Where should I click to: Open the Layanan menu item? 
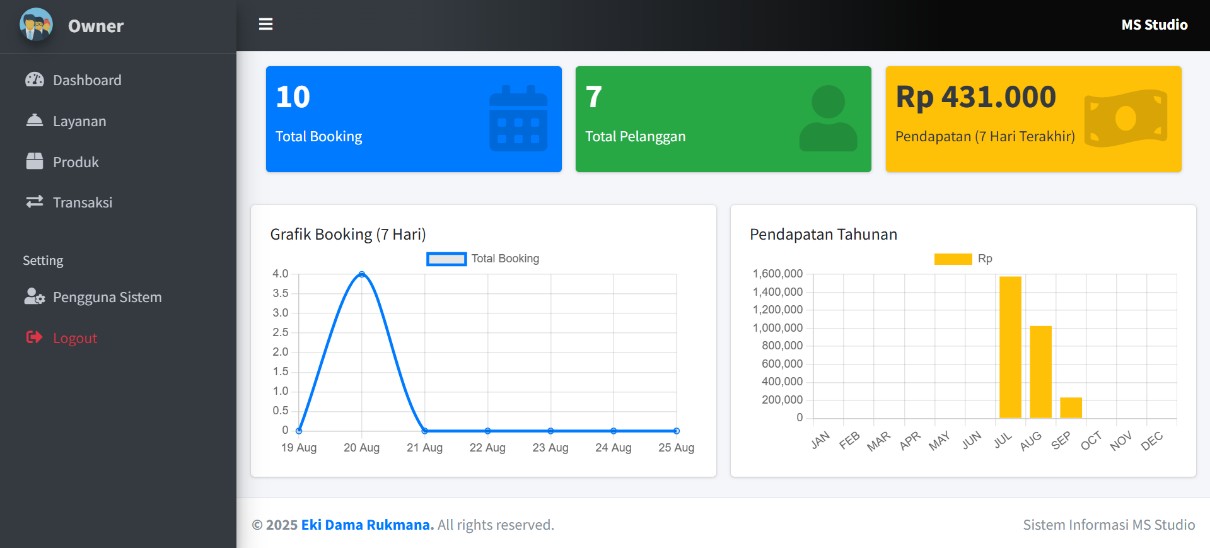79,121
